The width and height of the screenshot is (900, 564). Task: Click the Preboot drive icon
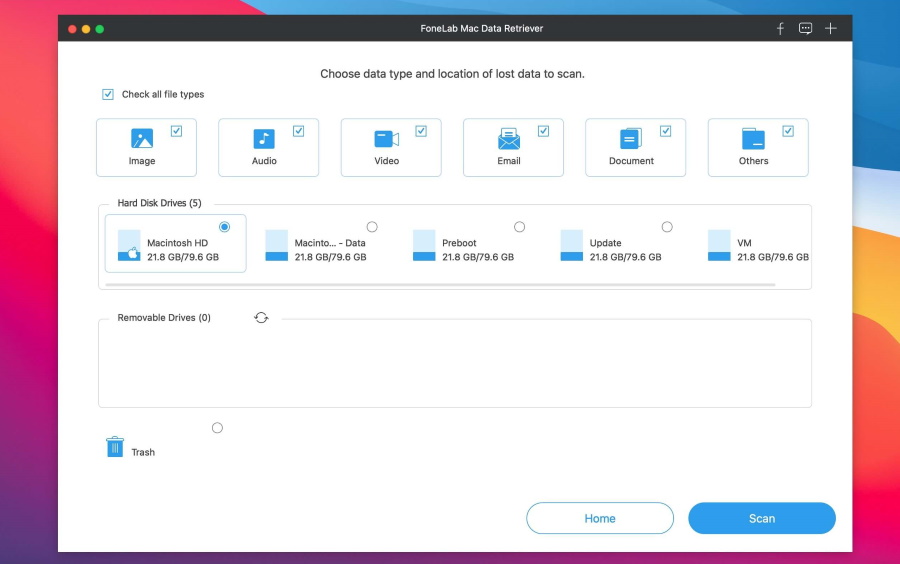[x=424, y=245]
